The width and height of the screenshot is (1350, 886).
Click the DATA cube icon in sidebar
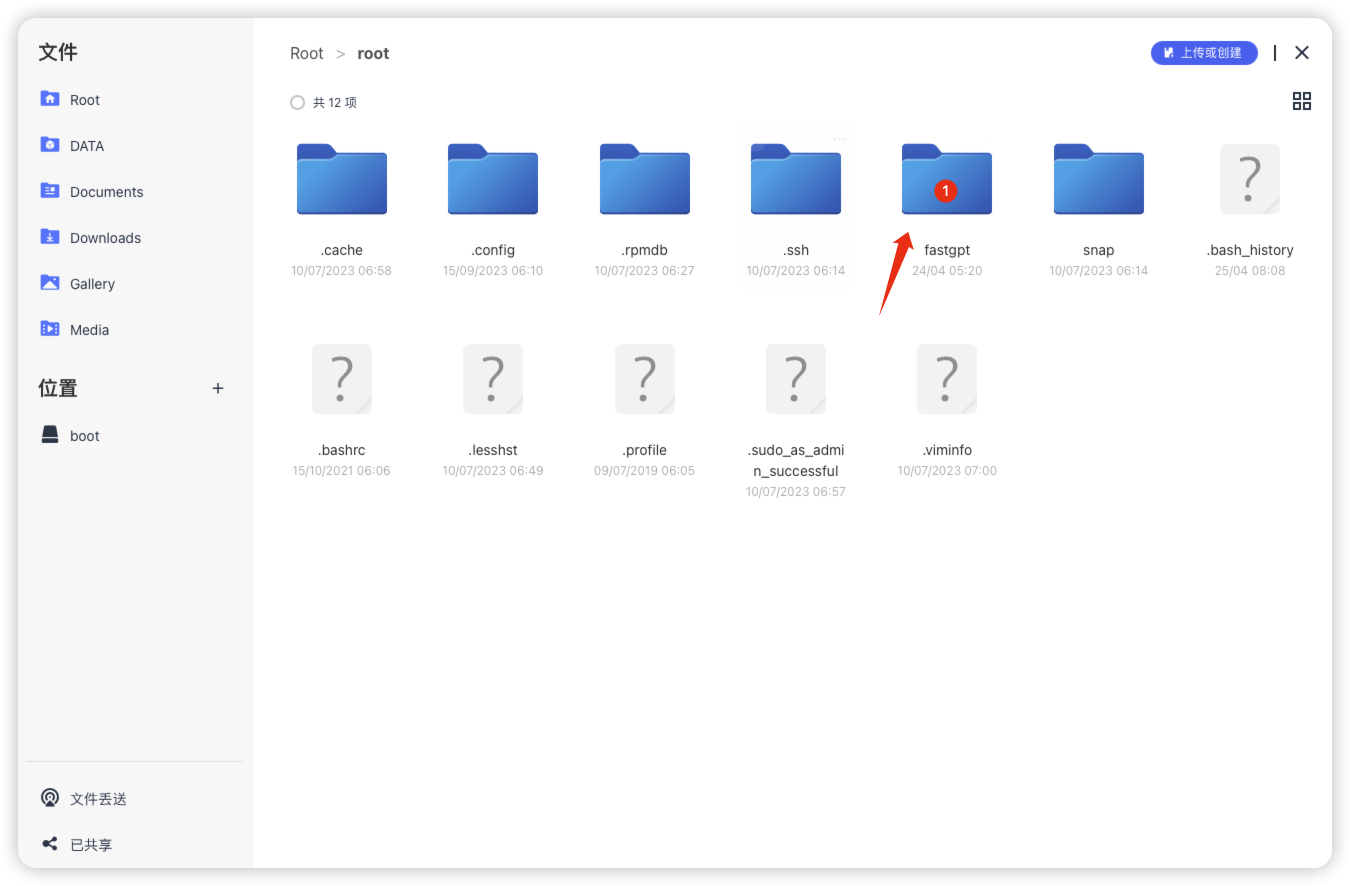(x=50, y=144)
